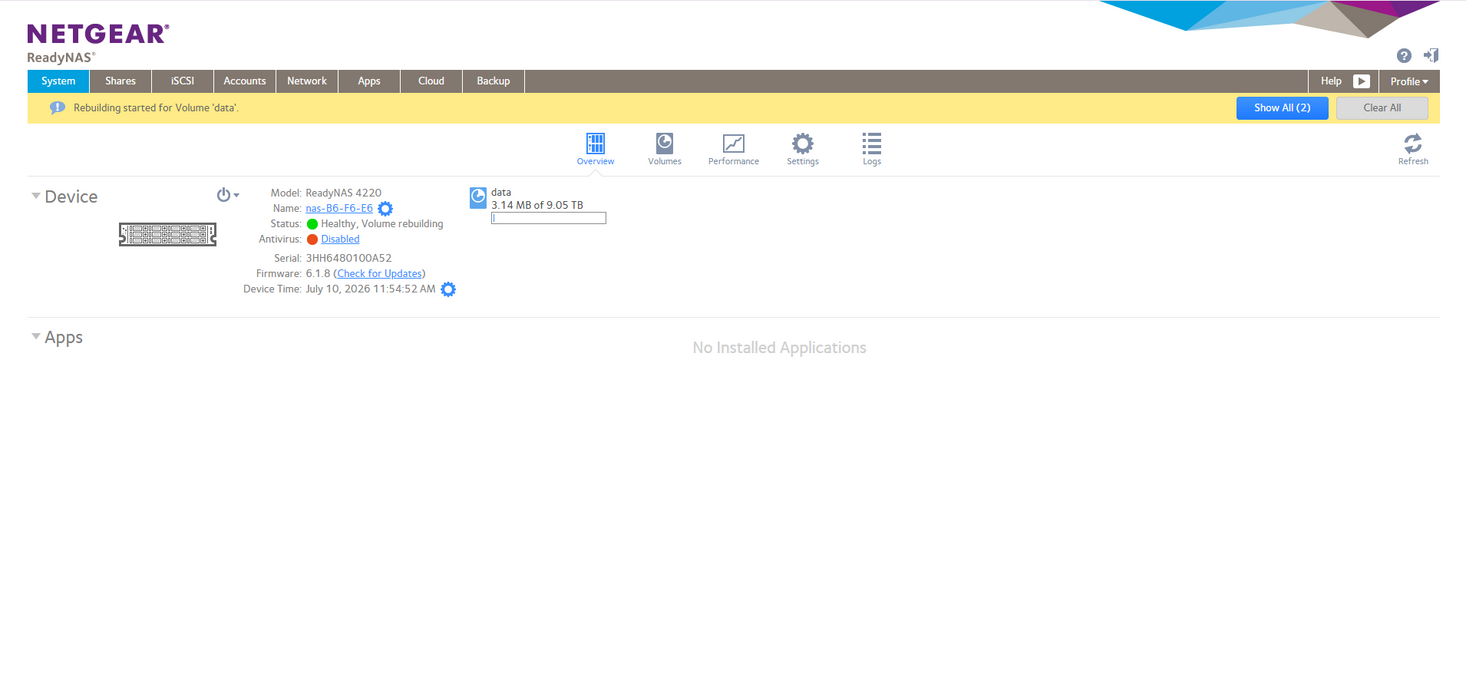
Task: Open the Performance chart icon
Action: pyautogui.click(x=733, y=143)
